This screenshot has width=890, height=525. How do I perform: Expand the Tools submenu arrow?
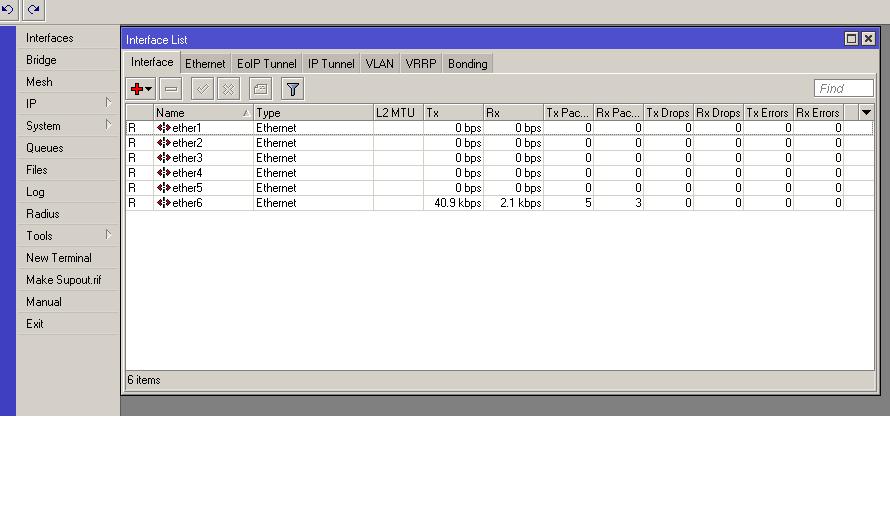click(108, 234)
